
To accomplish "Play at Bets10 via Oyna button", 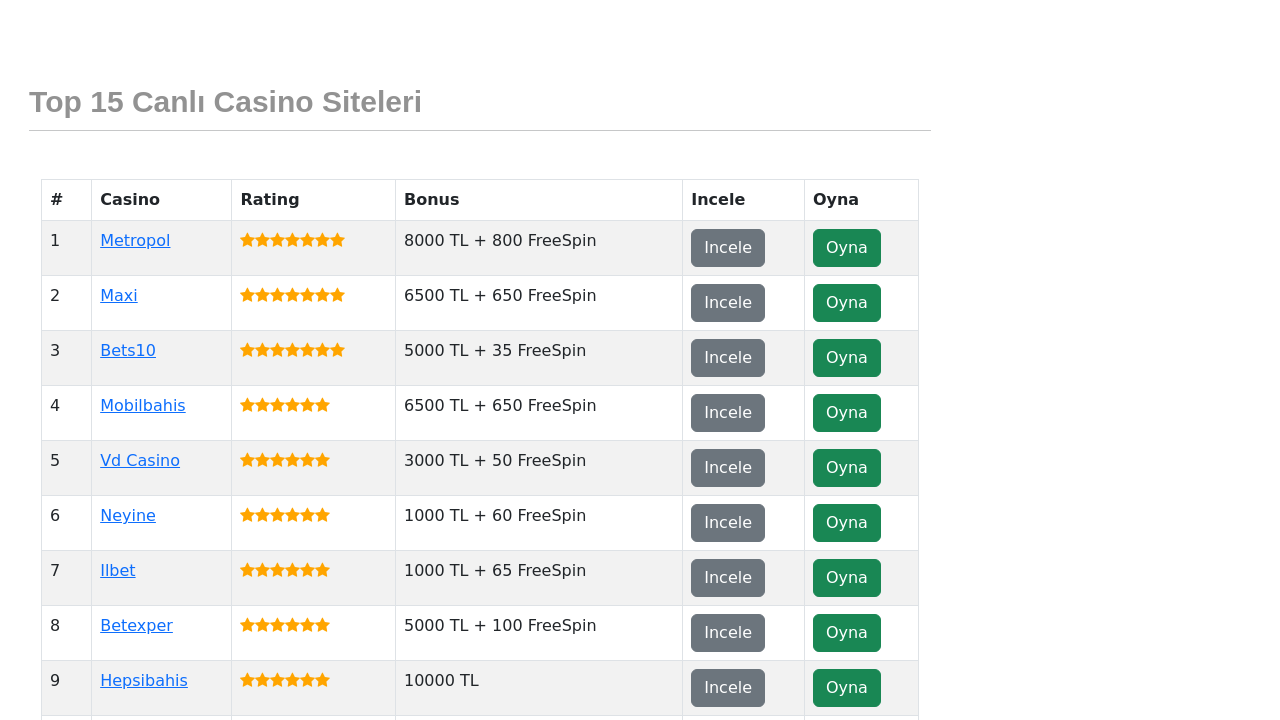I will pos(847,358).
